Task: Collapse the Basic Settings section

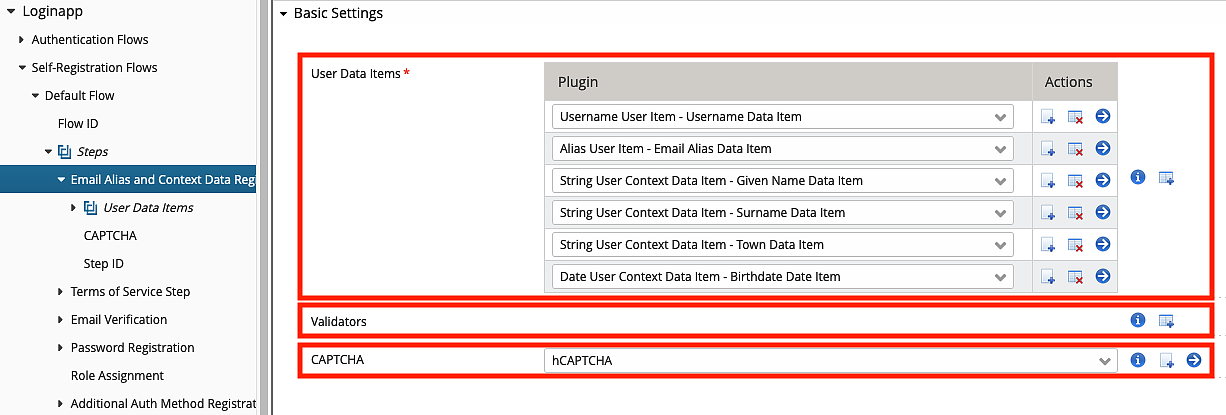Action: tap(284, 14)
